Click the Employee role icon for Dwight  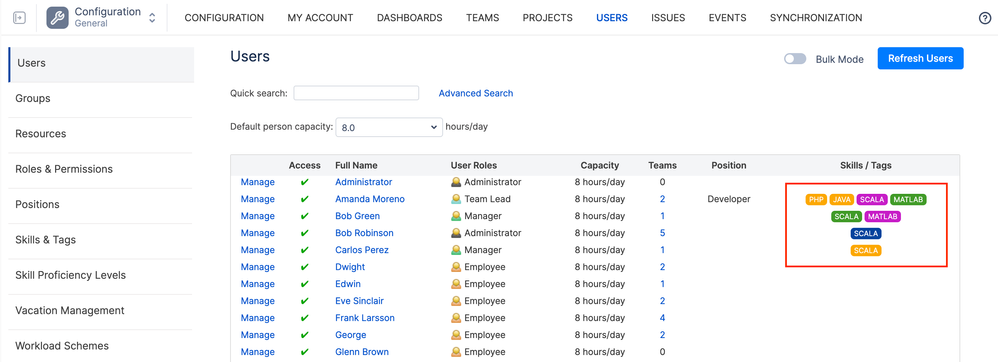(x=456, y=267)
